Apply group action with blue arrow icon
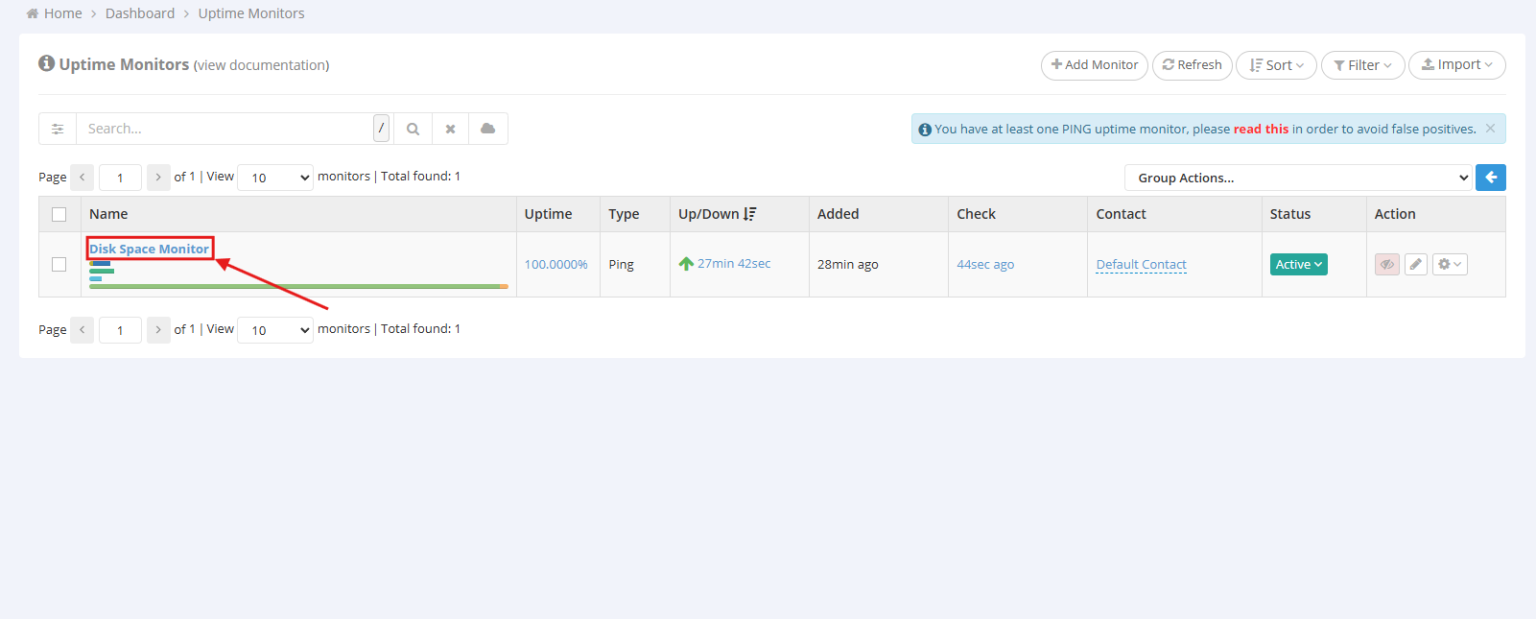 [1490, 177]
